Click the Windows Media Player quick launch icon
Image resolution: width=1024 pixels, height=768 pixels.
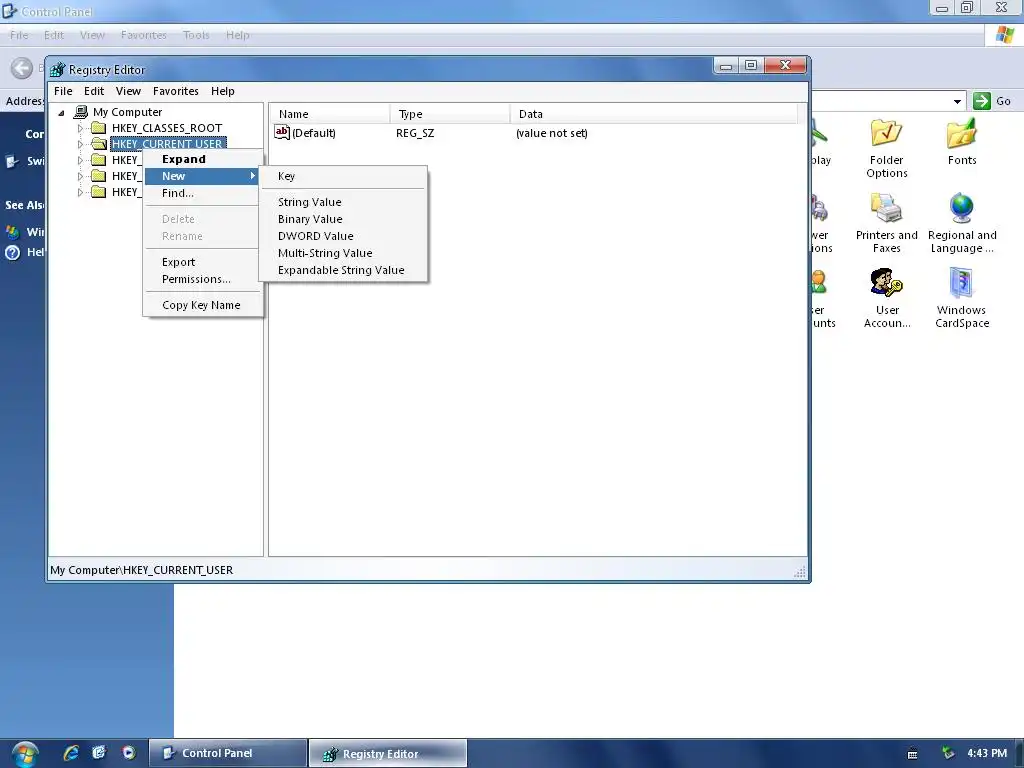129,753
